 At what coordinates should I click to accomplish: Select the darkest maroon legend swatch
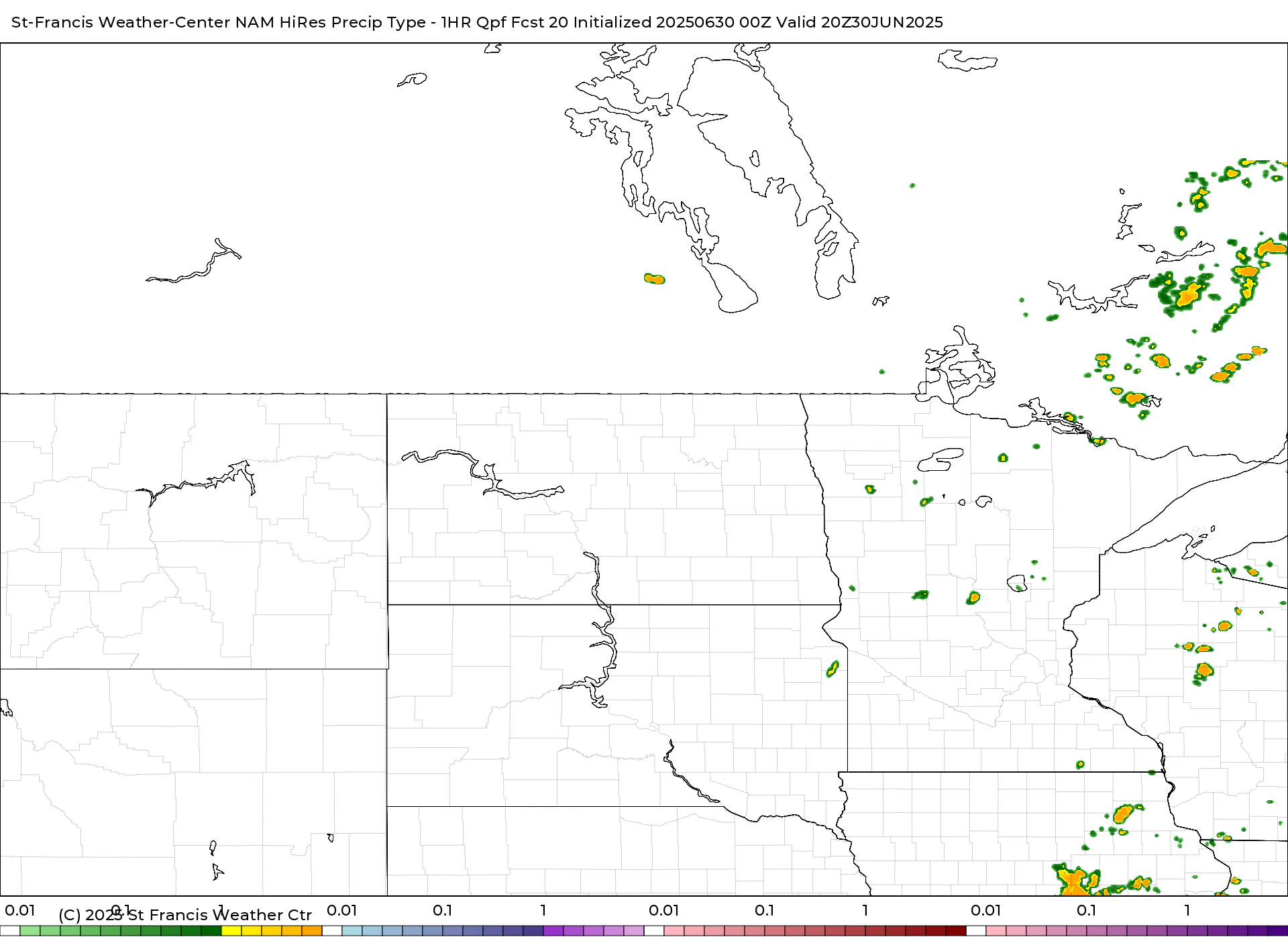(956, 931)
